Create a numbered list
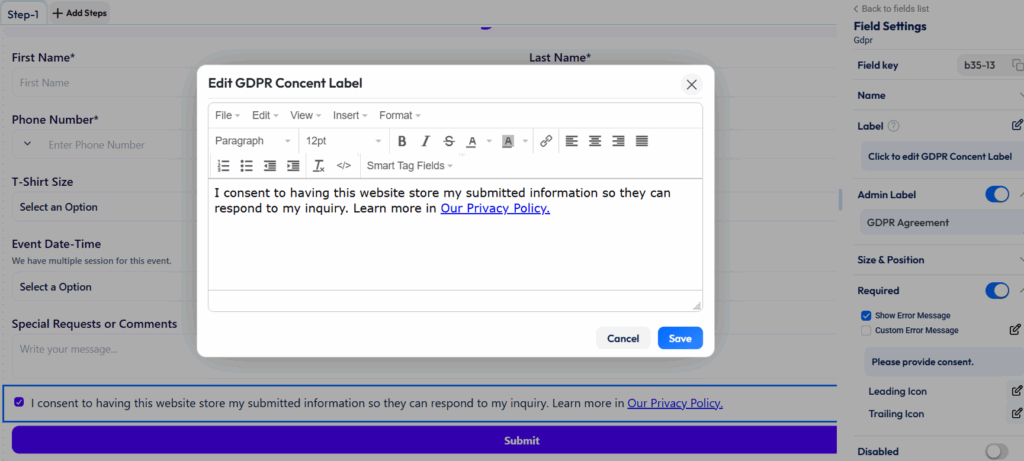 click(x=224, y=165)
